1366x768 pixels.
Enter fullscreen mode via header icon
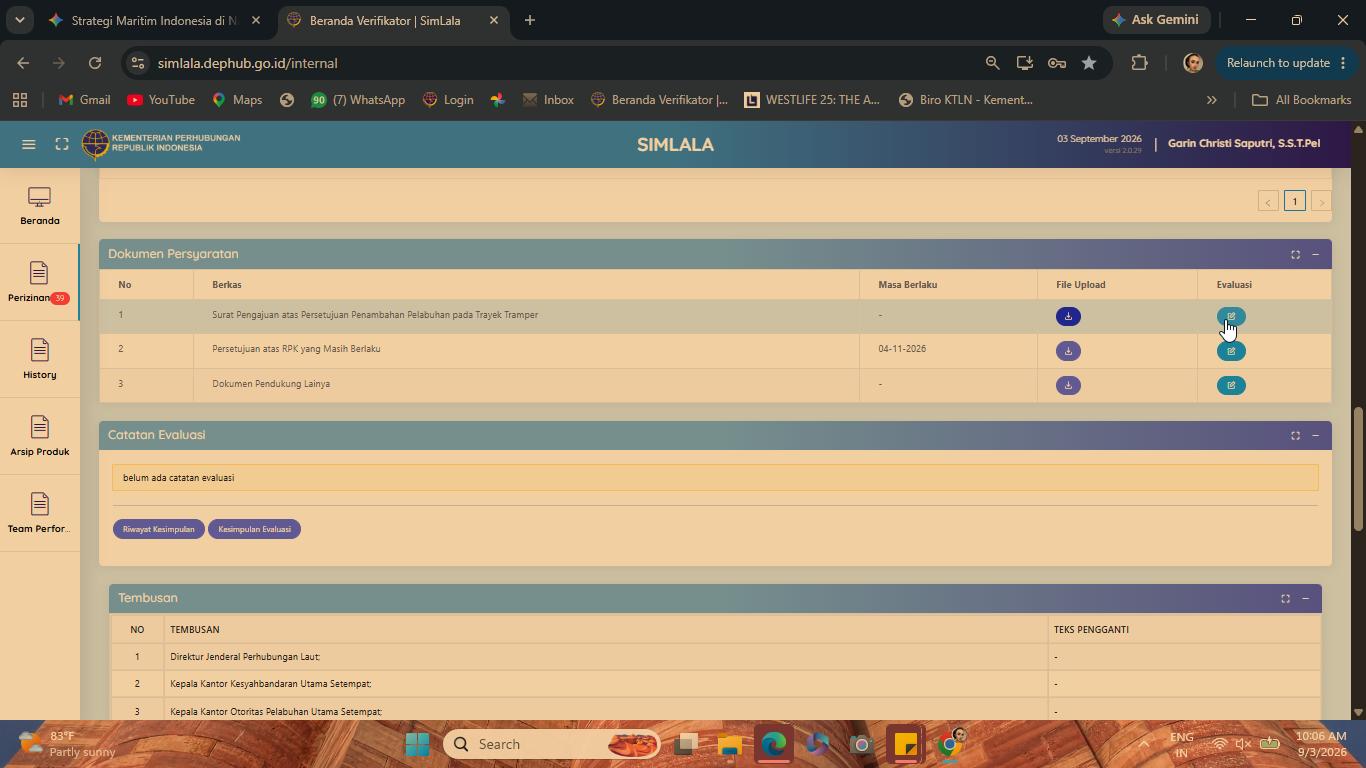click(x=62, y=144)
